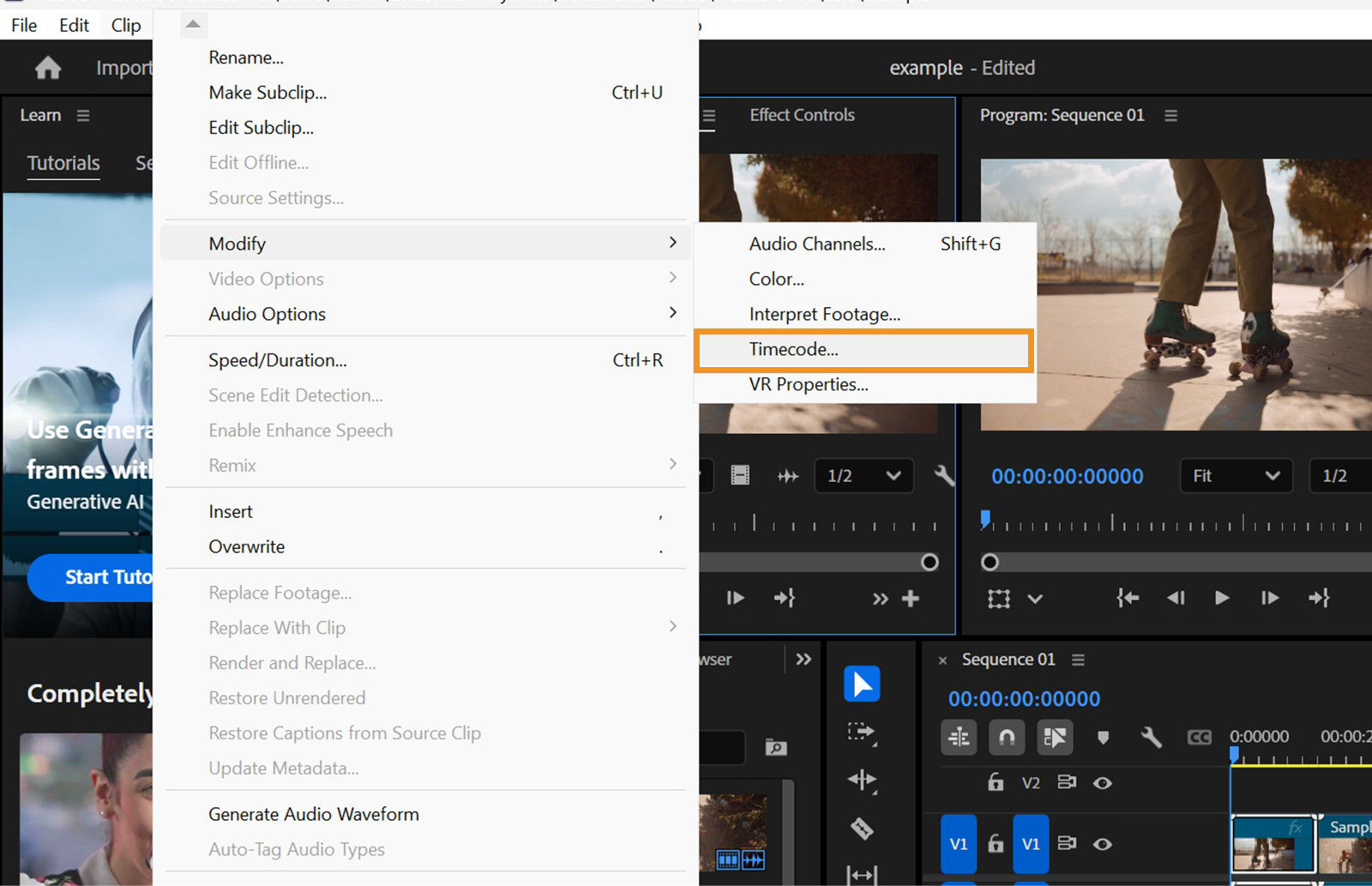Toggle Snap in the timeline
The image size is (1372, 886).
1007,738
